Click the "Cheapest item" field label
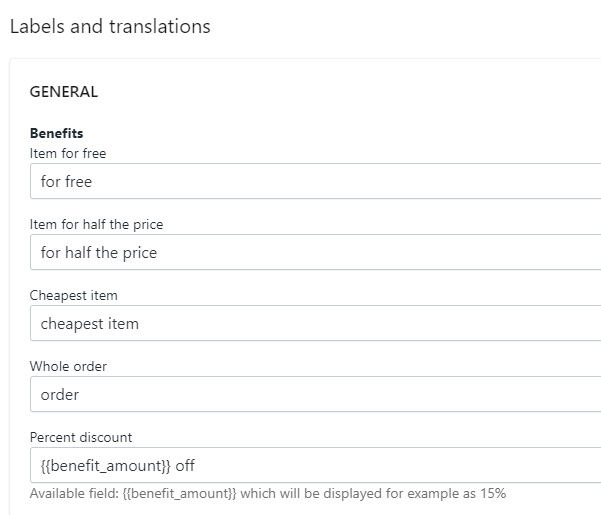Image resolution: width=601 pixels, height=515 pixels. [x=73, y=296]
